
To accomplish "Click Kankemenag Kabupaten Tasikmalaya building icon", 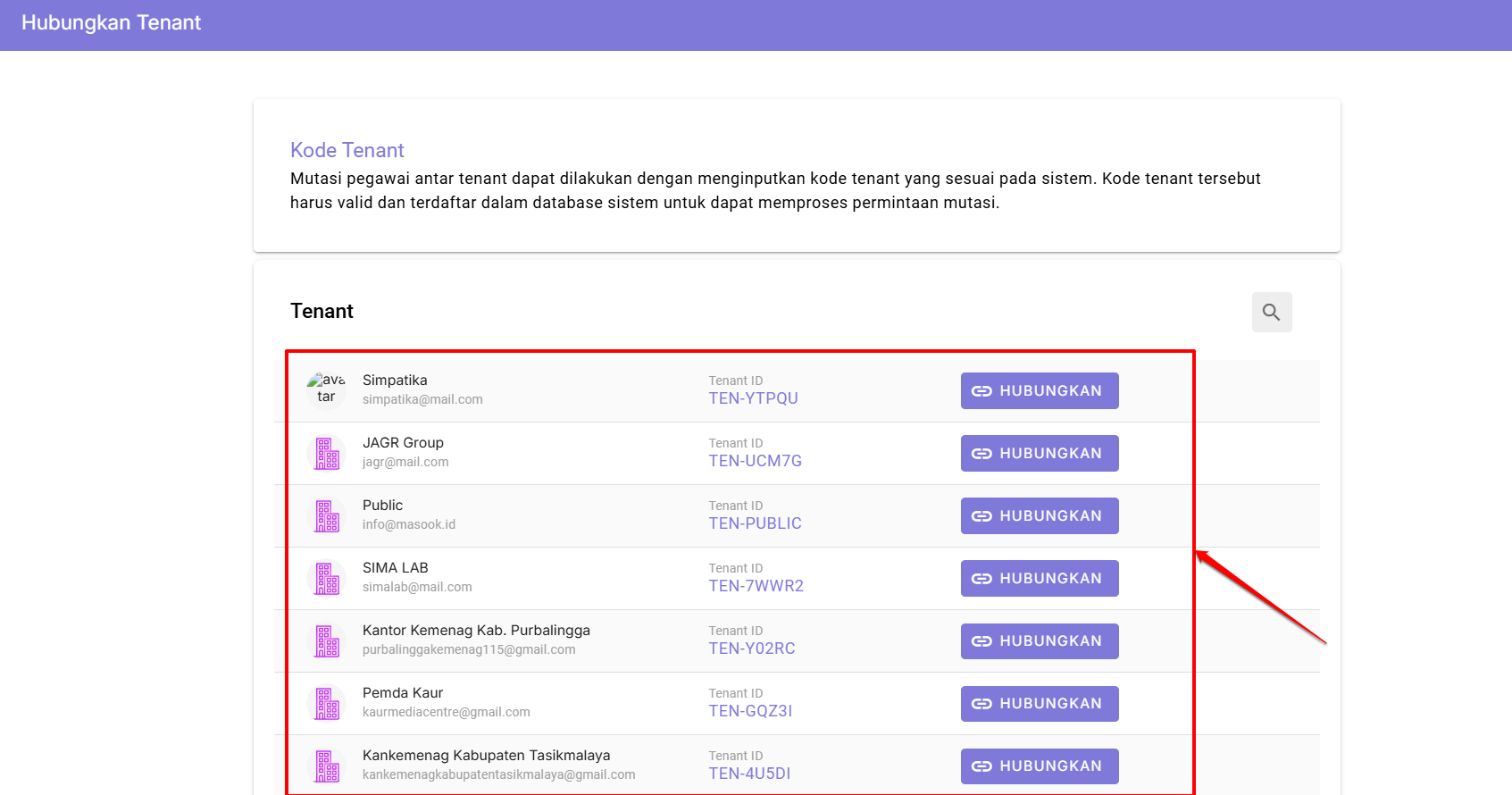I will 327,766.
